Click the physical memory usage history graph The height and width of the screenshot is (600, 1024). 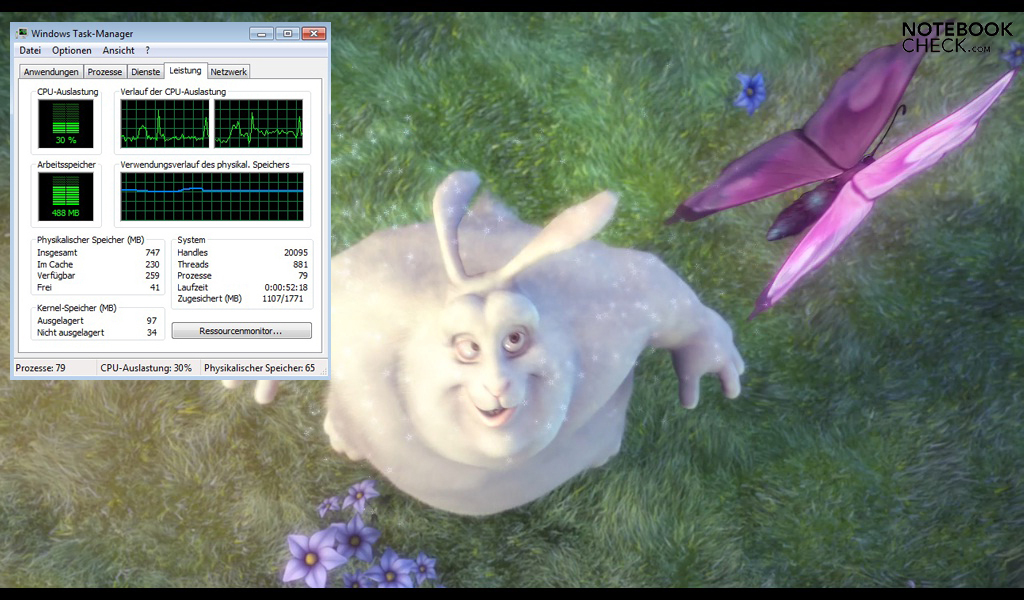point(212,197)
